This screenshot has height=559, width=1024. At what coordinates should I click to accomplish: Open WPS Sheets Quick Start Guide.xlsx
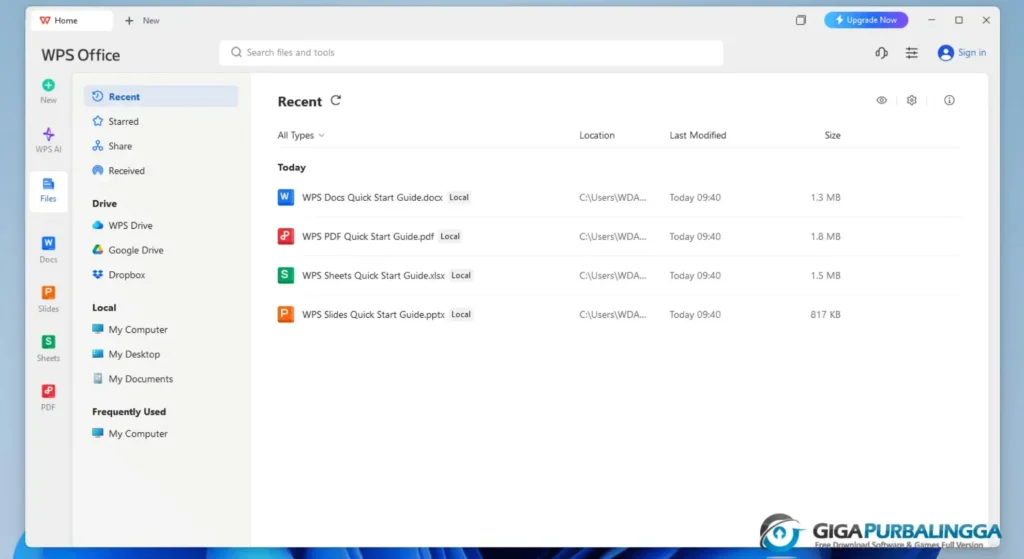pos(373,276)
